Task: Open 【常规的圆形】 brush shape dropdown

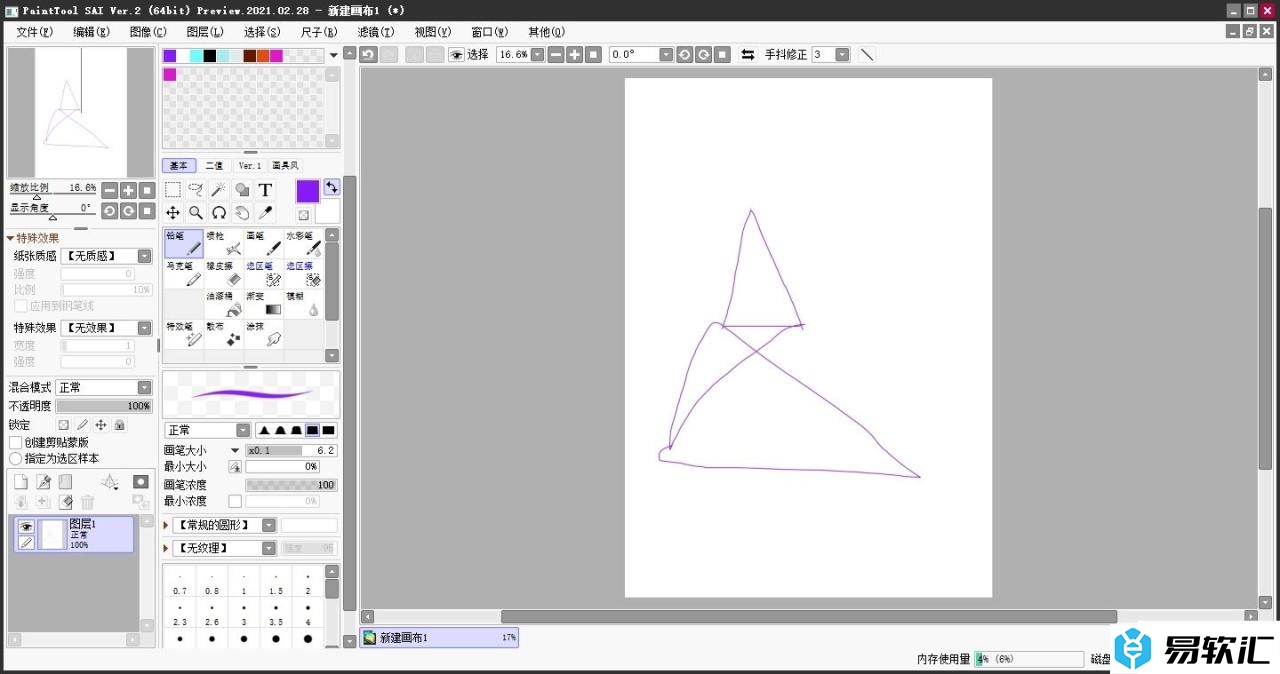Action: click(224, 525)
